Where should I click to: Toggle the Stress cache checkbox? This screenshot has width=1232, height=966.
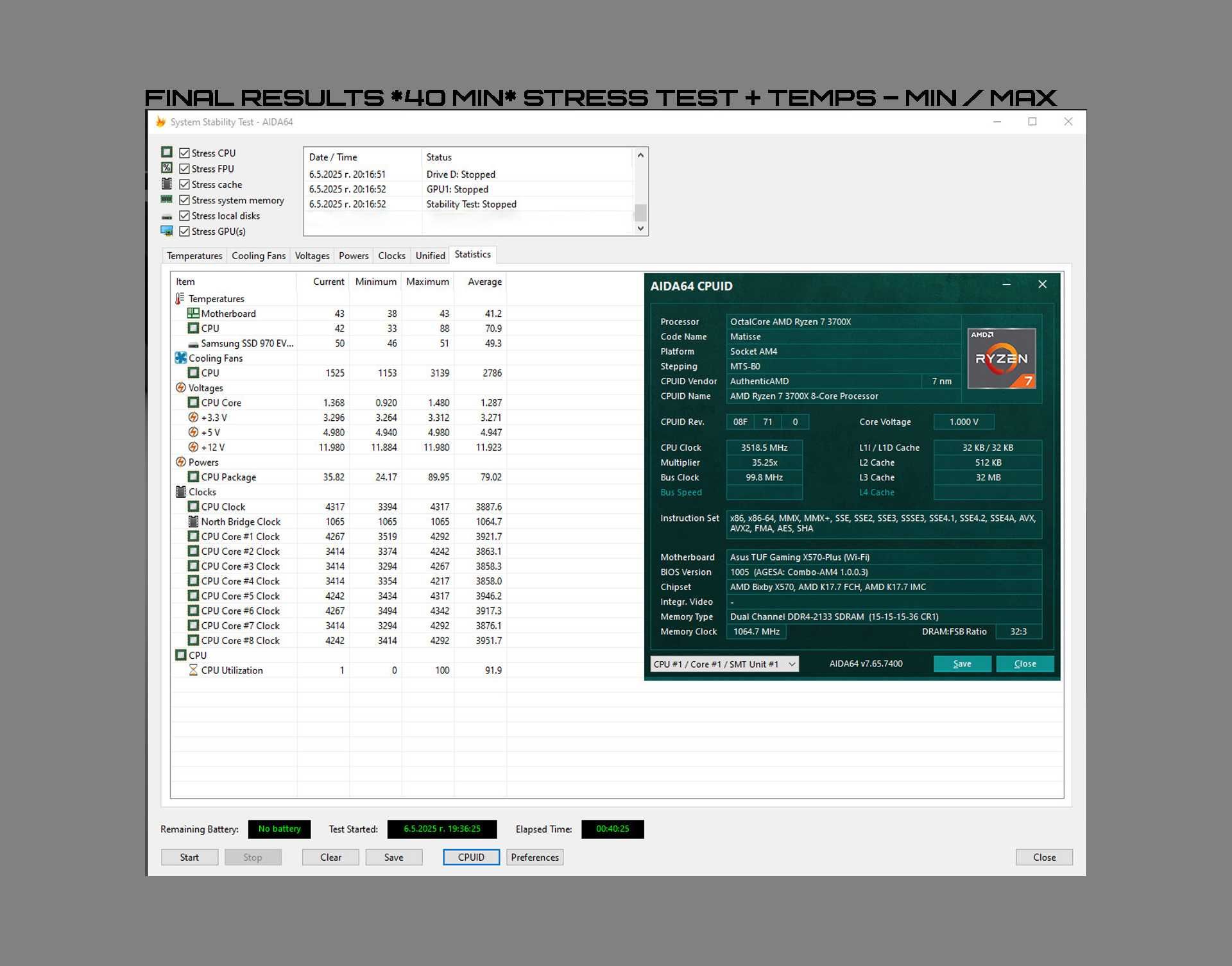click(x=184, y=185)
